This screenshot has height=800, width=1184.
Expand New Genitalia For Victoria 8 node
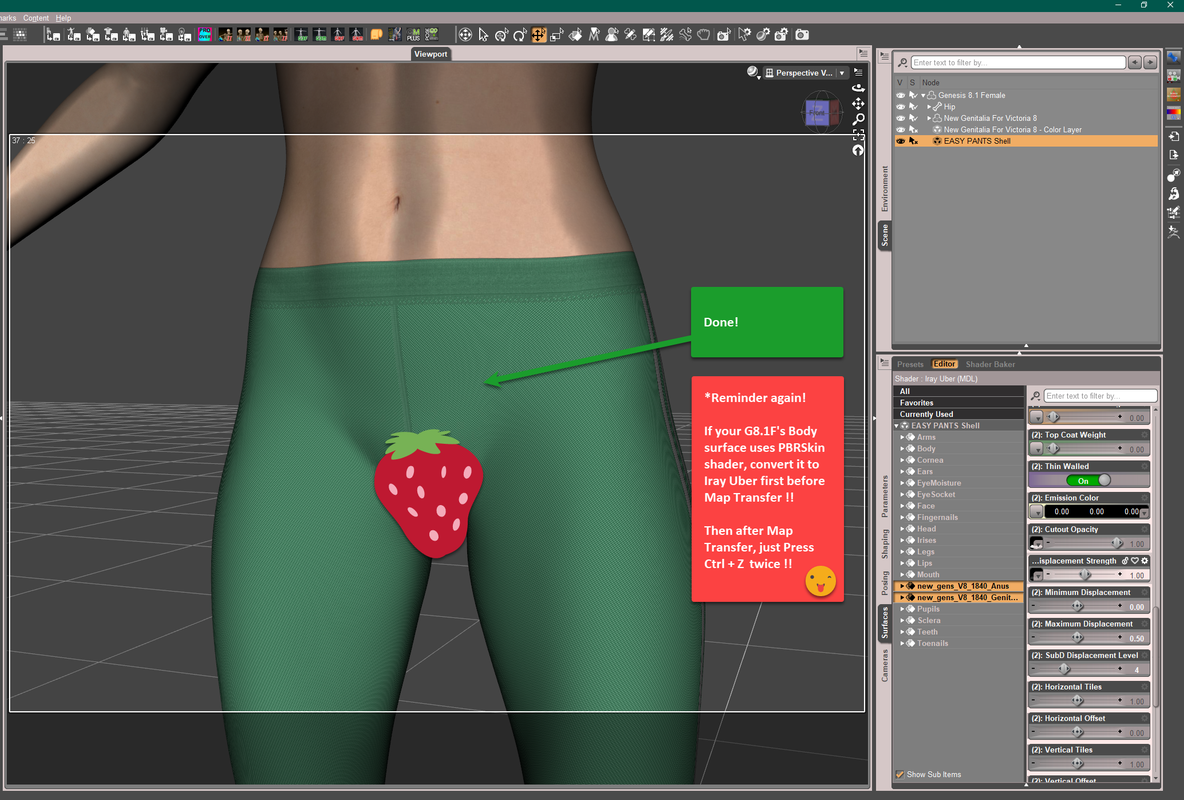[x=929, y=118]
